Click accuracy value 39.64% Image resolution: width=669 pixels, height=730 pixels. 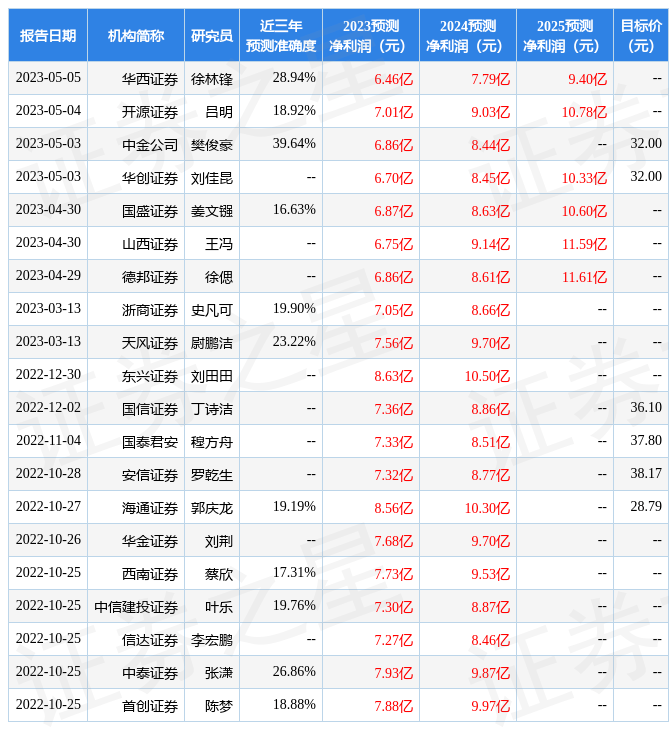pos(294,143)
